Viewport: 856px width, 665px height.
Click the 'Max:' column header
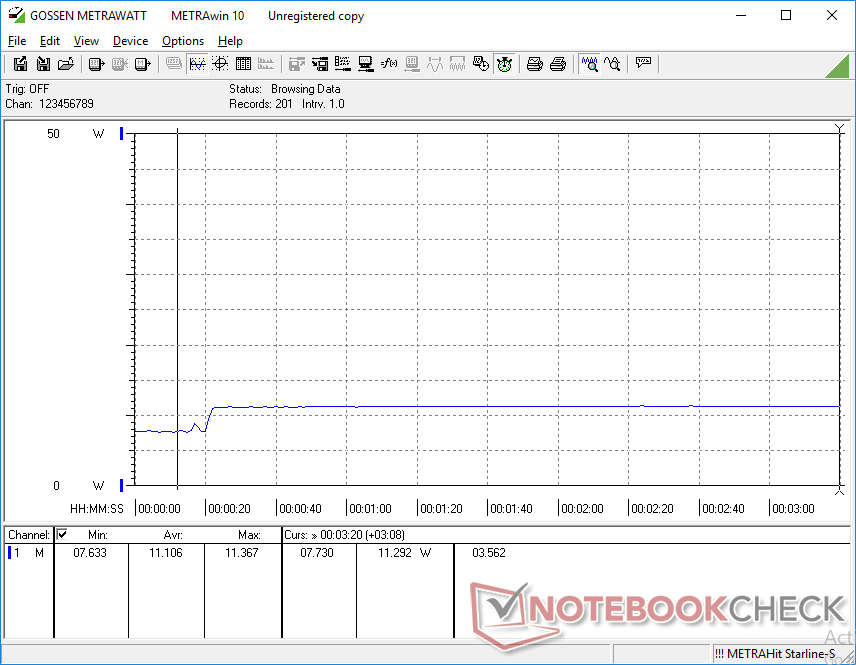click(249, 535)
